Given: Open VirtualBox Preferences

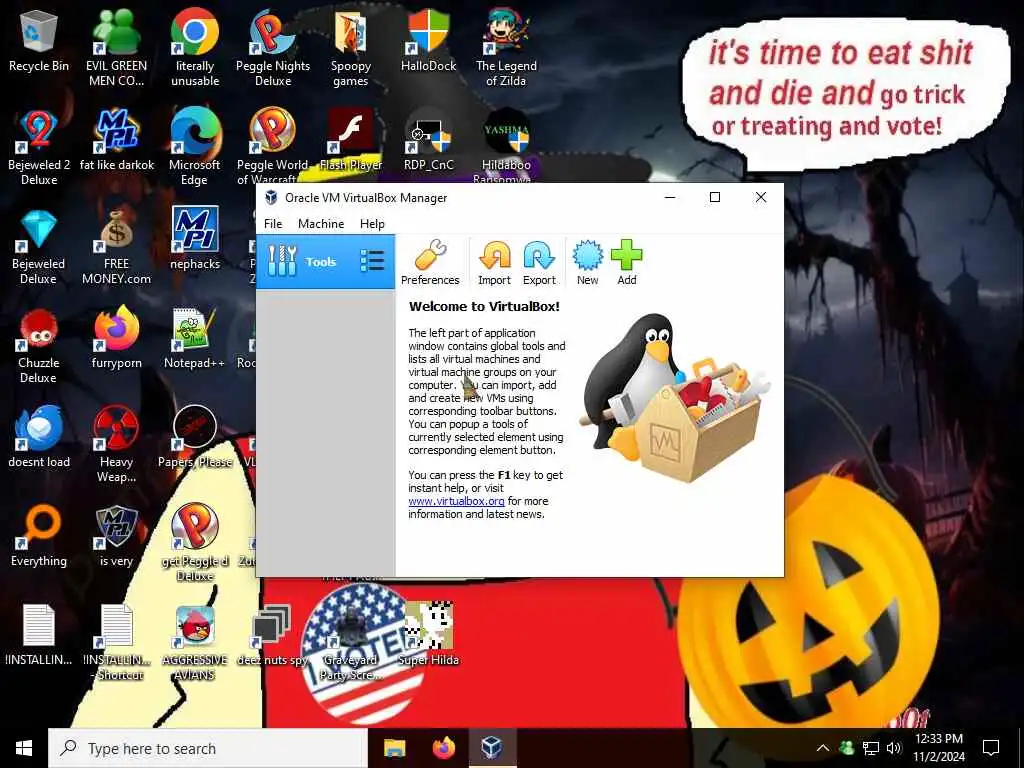Looking at the screenshot, I should [x=430, y=263].
